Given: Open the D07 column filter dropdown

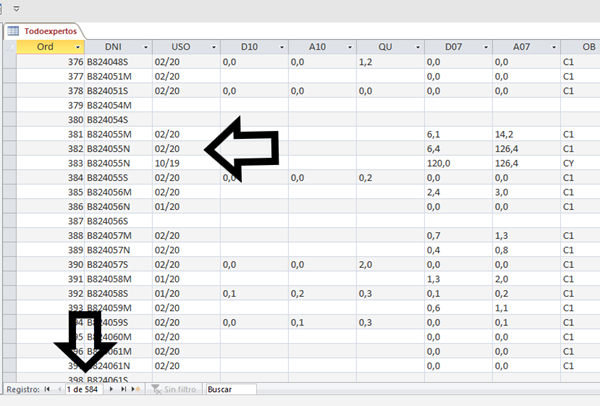Looking at the screenshot, I should click(486, 47).
